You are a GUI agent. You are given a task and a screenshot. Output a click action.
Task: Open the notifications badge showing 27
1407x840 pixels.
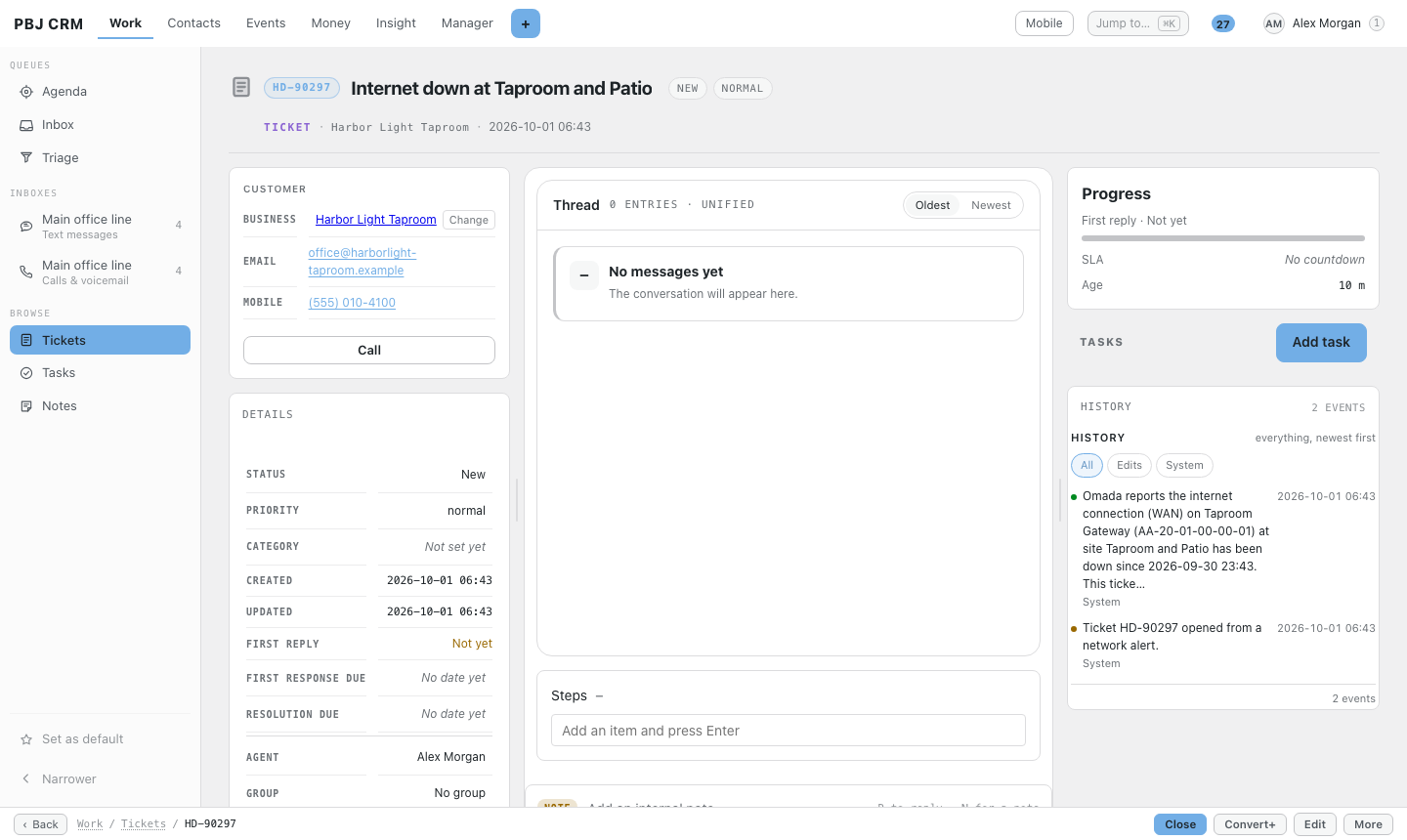coord(1223,23)
